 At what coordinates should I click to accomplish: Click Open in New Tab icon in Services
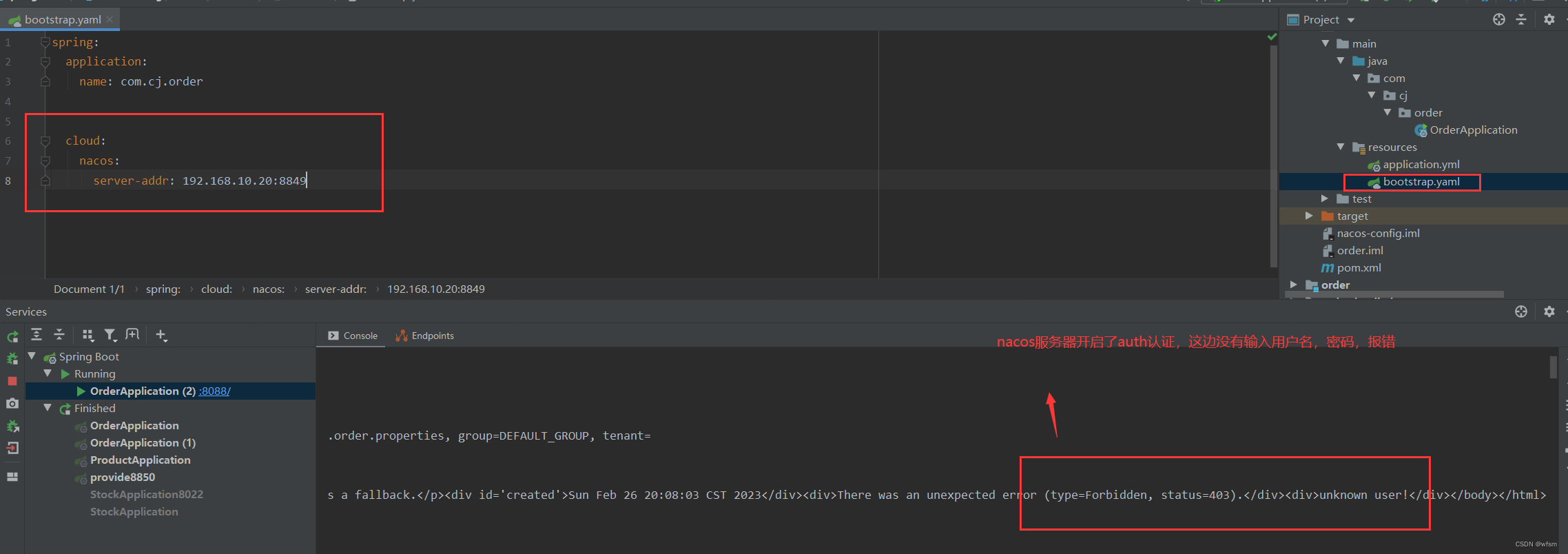[133, 335]
